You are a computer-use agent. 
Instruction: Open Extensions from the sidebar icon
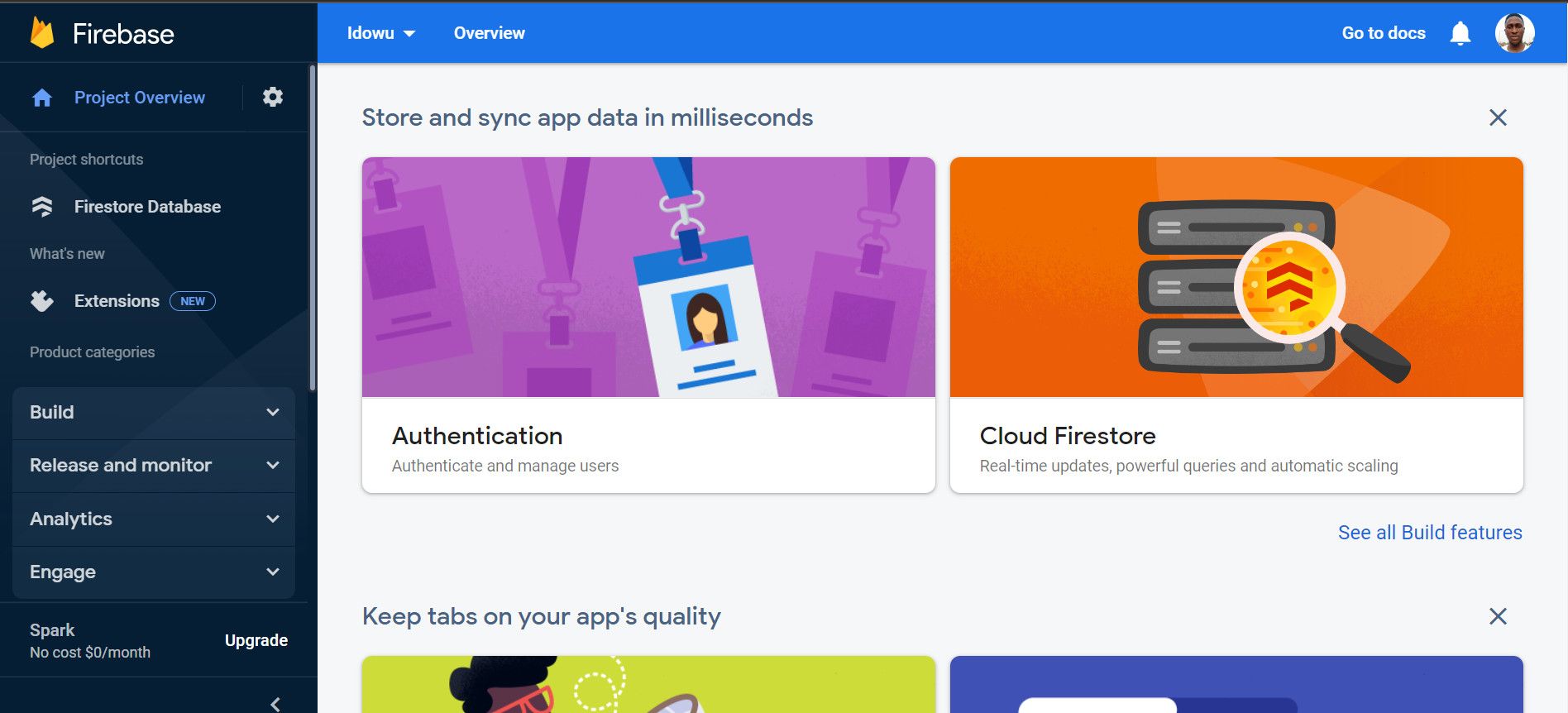tap(41, 300)
